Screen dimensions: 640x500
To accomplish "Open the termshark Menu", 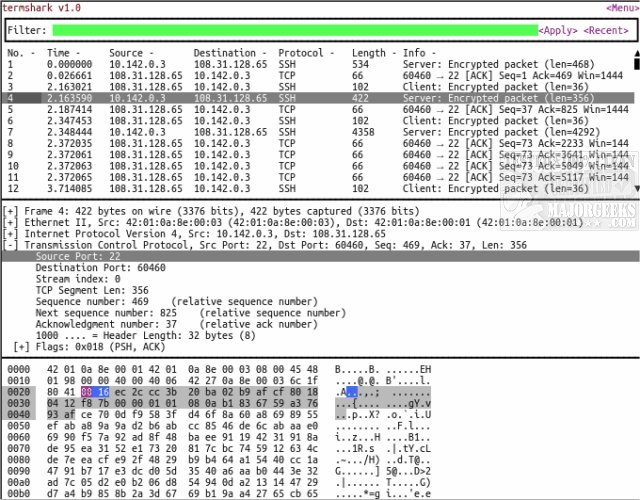I will pos(622,8).
